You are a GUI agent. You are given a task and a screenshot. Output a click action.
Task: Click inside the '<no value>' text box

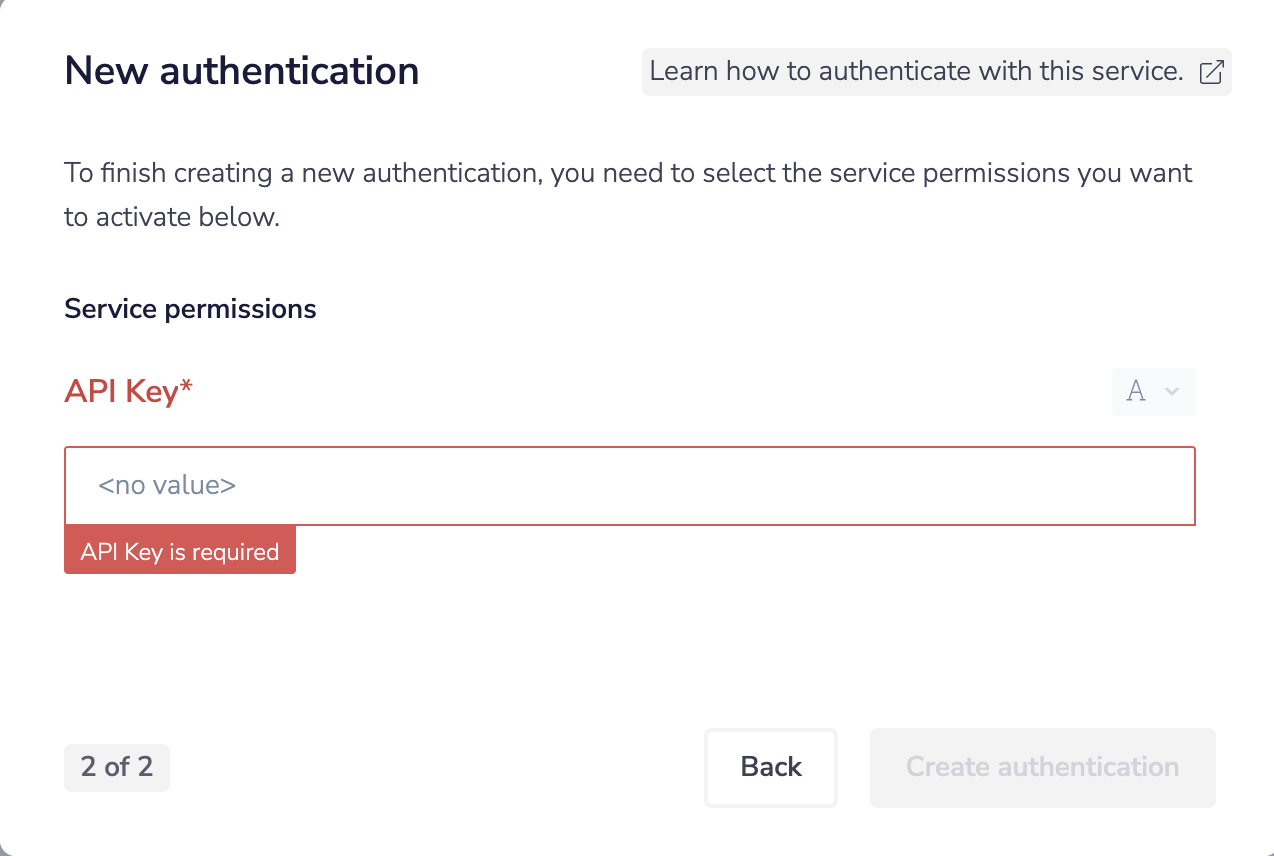[630, 486]
